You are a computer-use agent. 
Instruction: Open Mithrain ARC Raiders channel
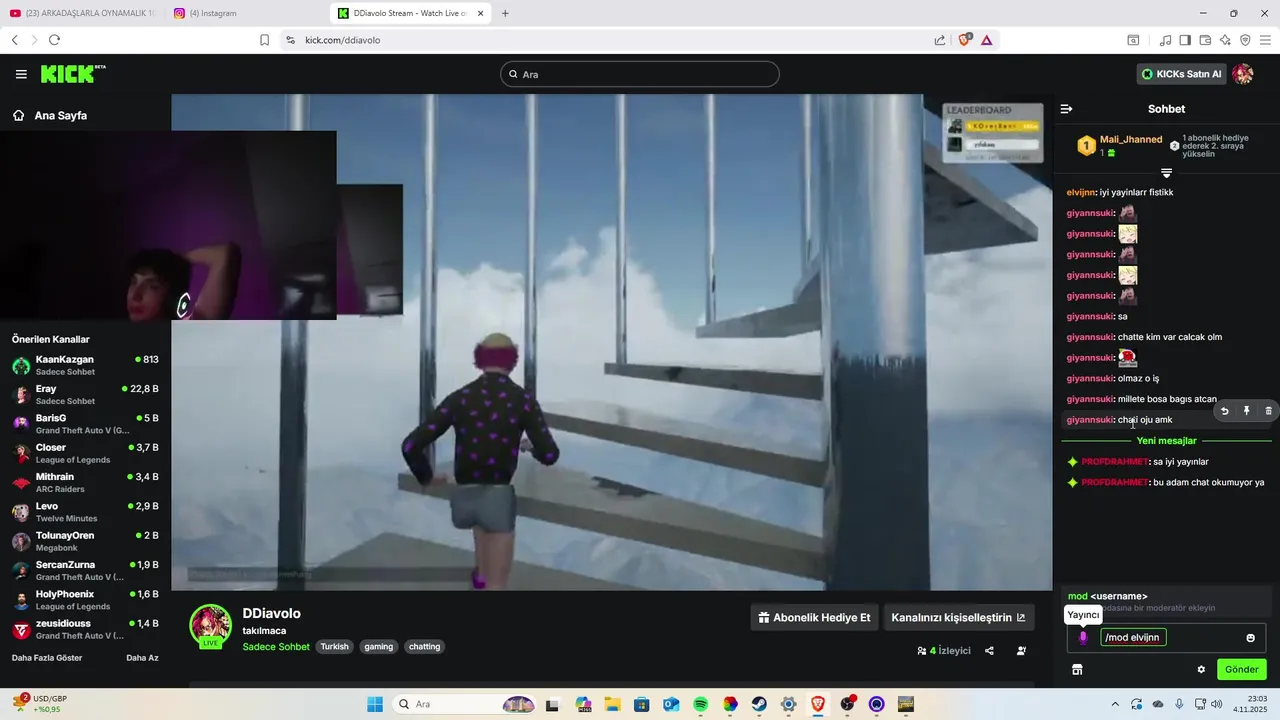[x=85, y=482]
